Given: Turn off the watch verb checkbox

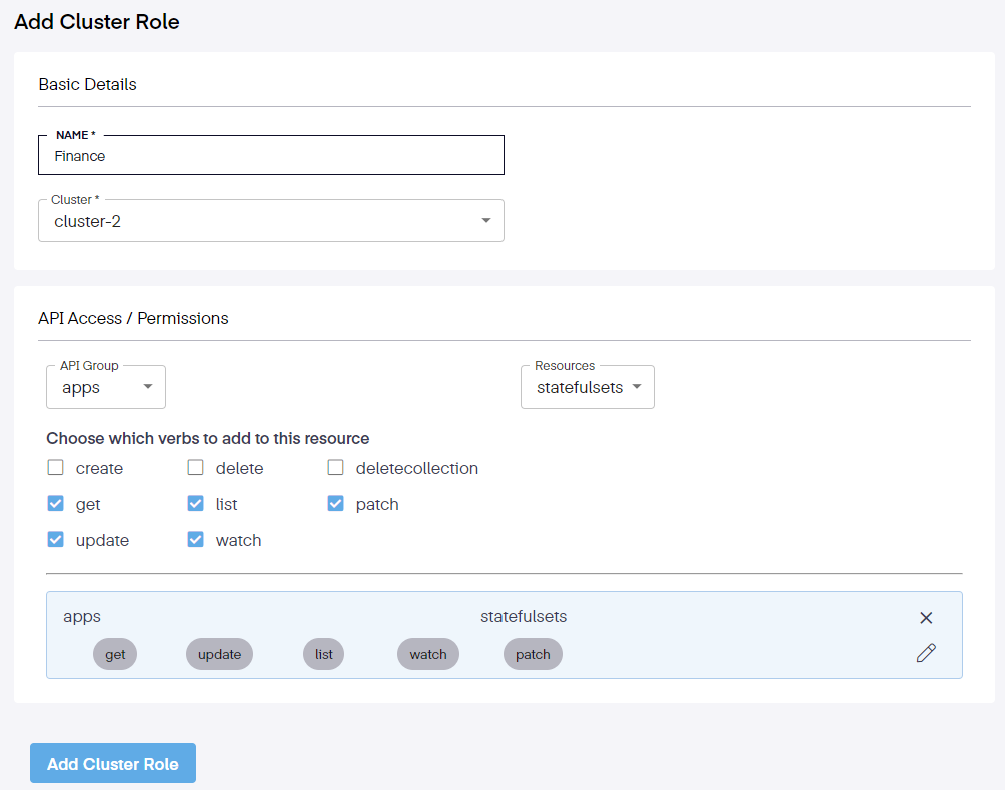Looking at the screenshot, I should (x=196, y=540).
